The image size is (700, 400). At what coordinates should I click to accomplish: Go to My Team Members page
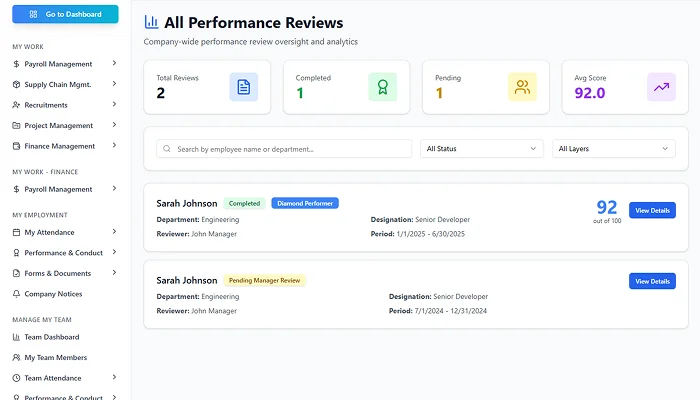coord(55,357)
